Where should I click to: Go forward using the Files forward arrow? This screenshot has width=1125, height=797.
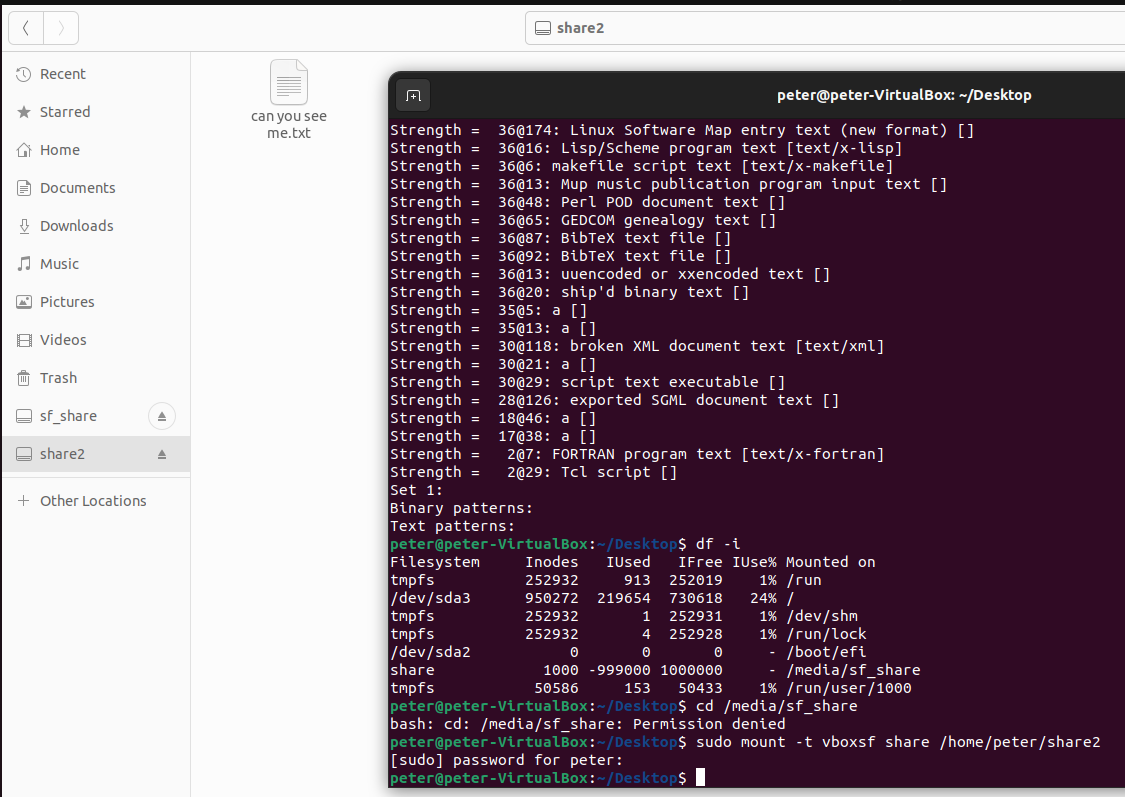pos(61,28)
